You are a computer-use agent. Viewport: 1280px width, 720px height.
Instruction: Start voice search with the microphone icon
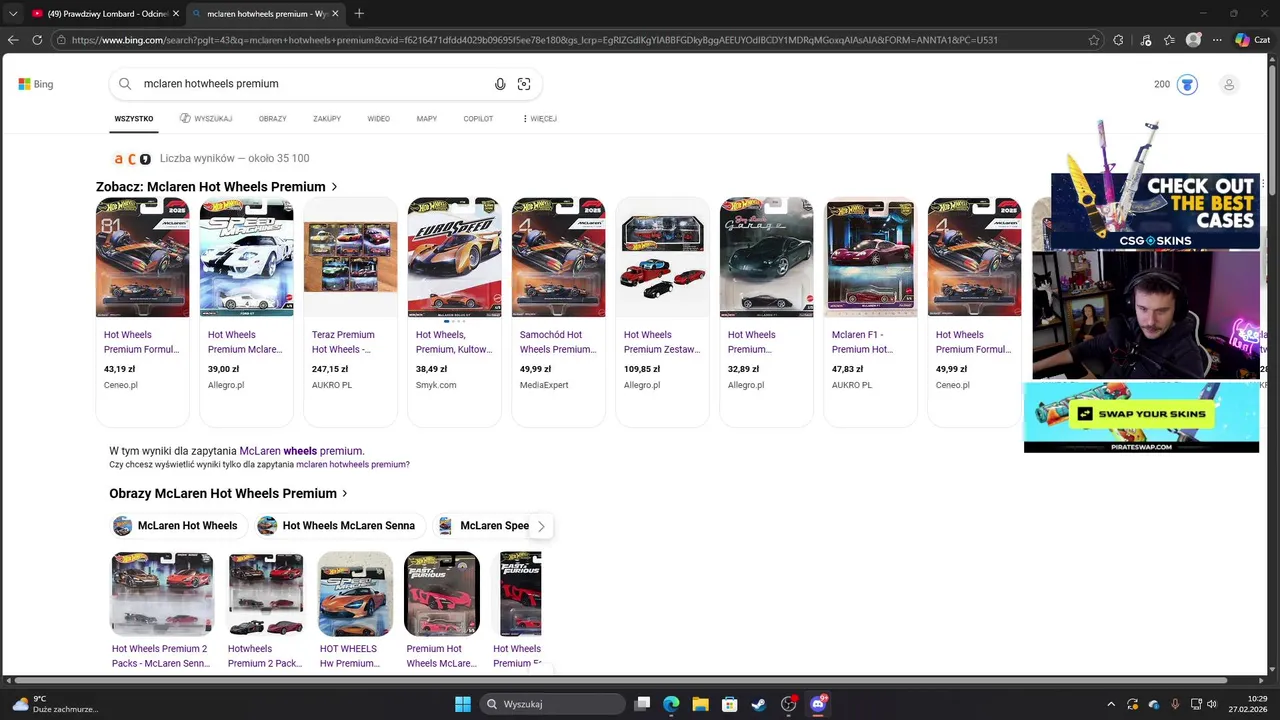500,84
